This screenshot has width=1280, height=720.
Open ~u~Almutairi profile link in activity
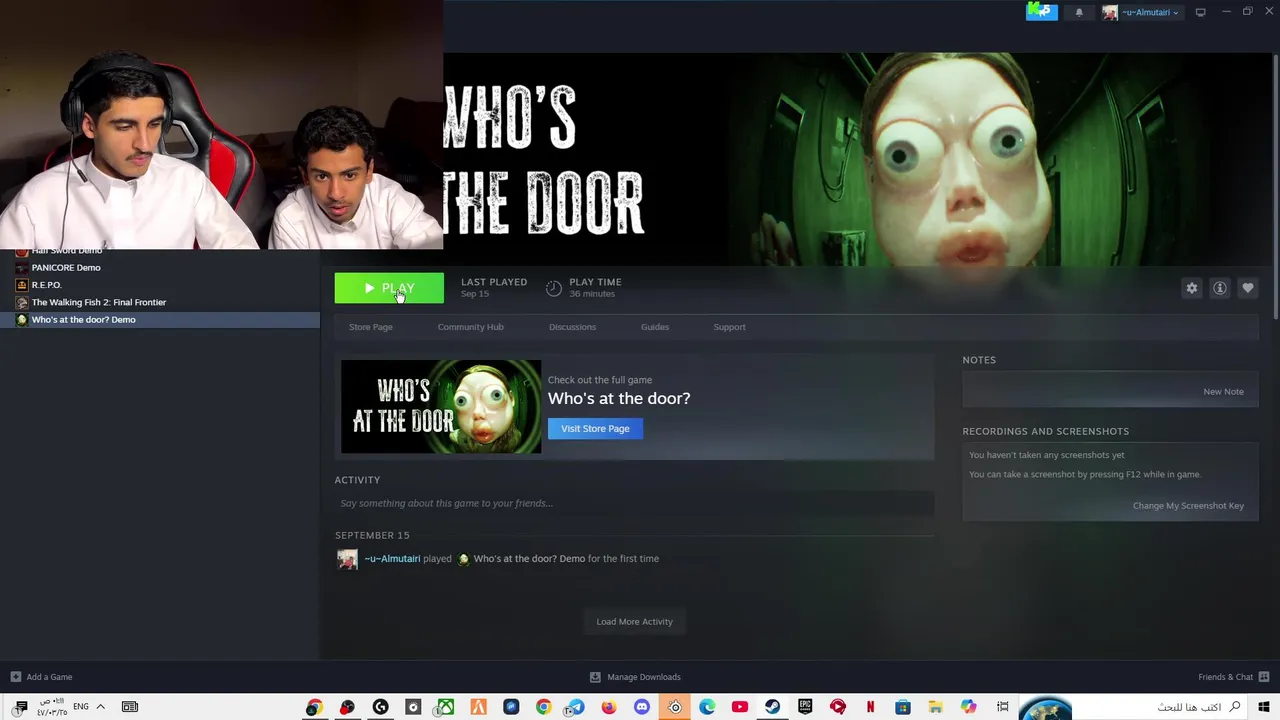tap(392, 559)
